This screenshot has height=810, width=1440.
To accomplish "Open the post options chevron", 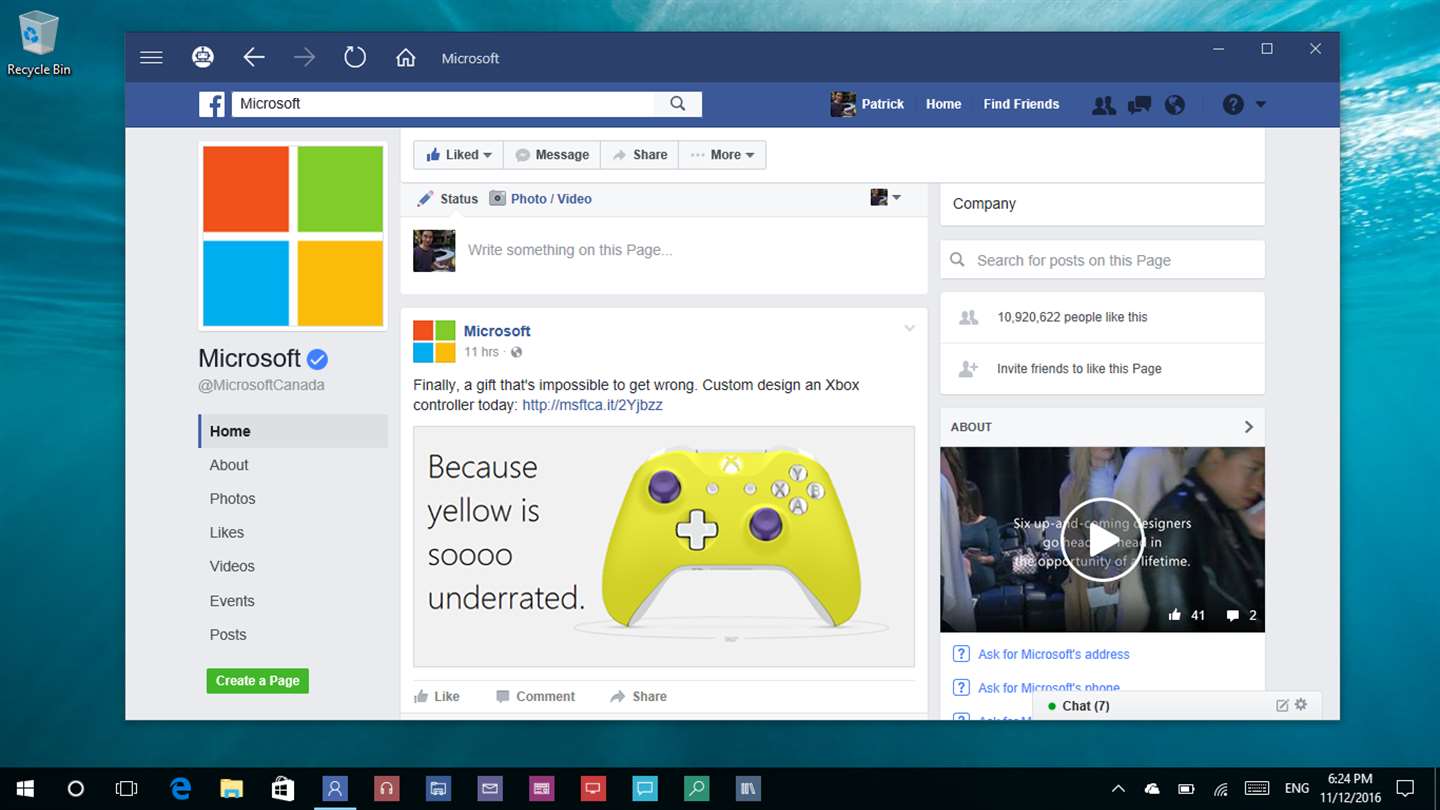I will (909, 328).
